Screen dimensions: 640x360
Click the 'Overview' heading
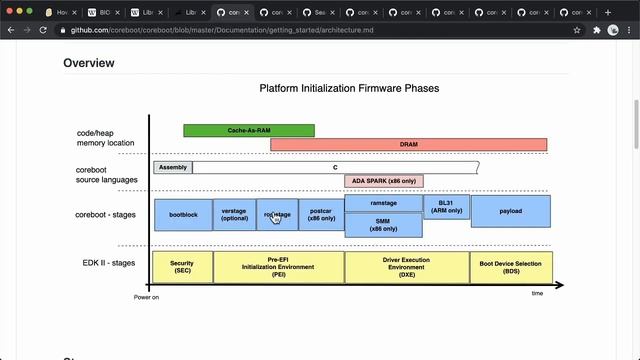pyautogui.click(x=89, y=63)
